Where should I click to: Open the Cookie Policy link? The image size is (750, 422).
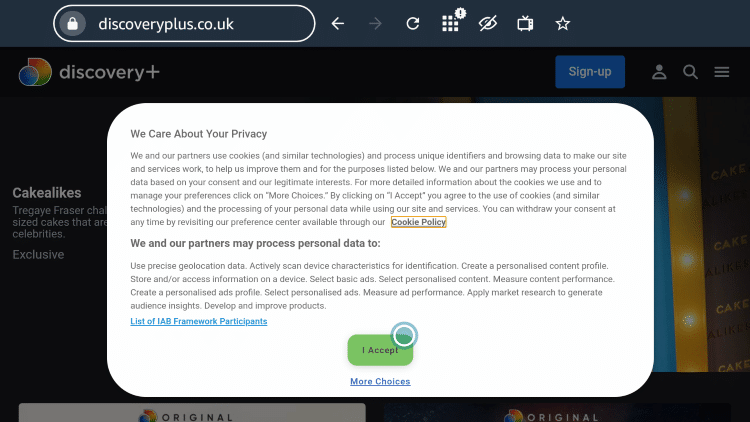coord(419,222)
